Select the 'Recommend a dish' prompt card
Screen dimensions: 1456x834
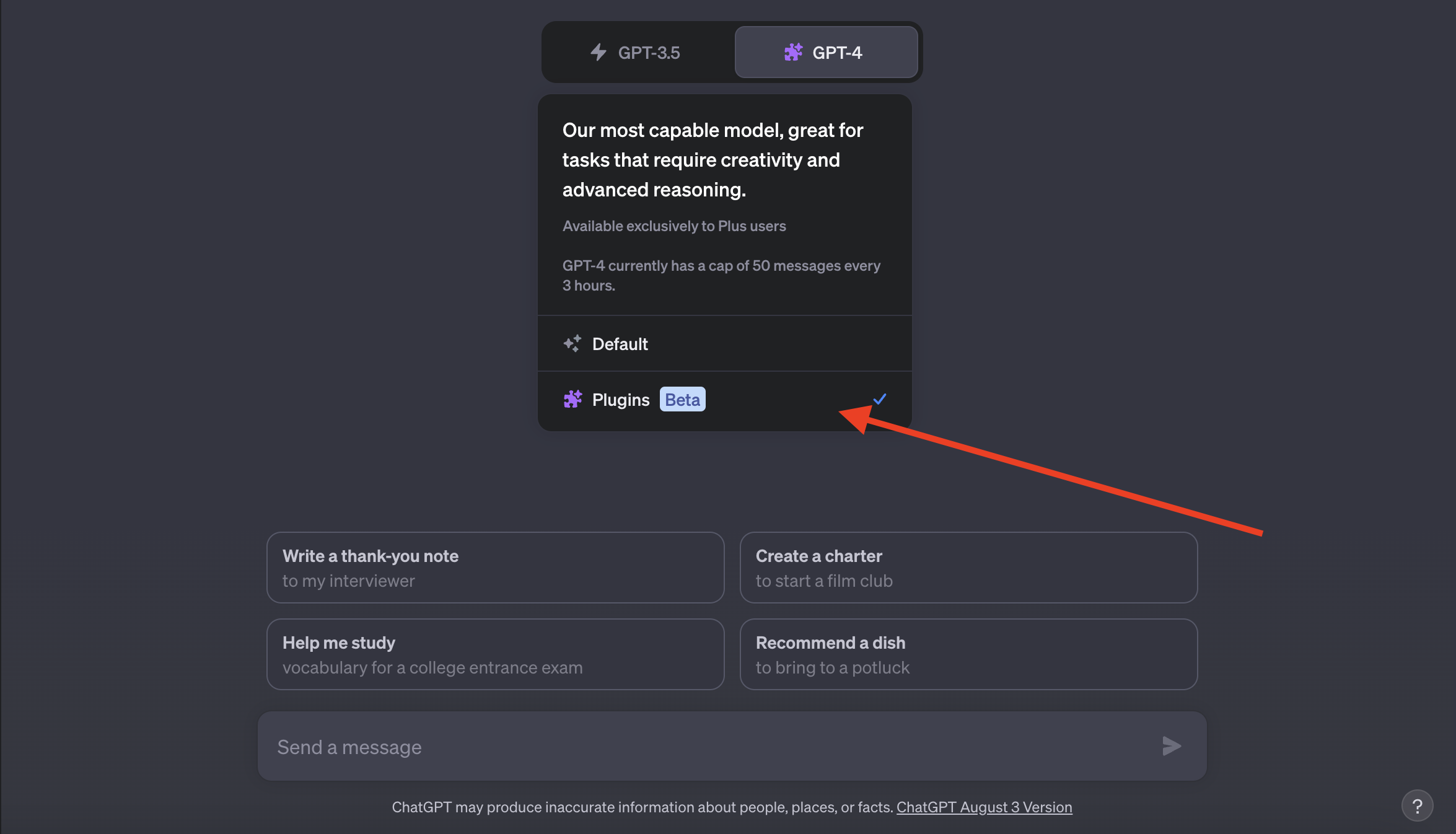tap(968, 654)
